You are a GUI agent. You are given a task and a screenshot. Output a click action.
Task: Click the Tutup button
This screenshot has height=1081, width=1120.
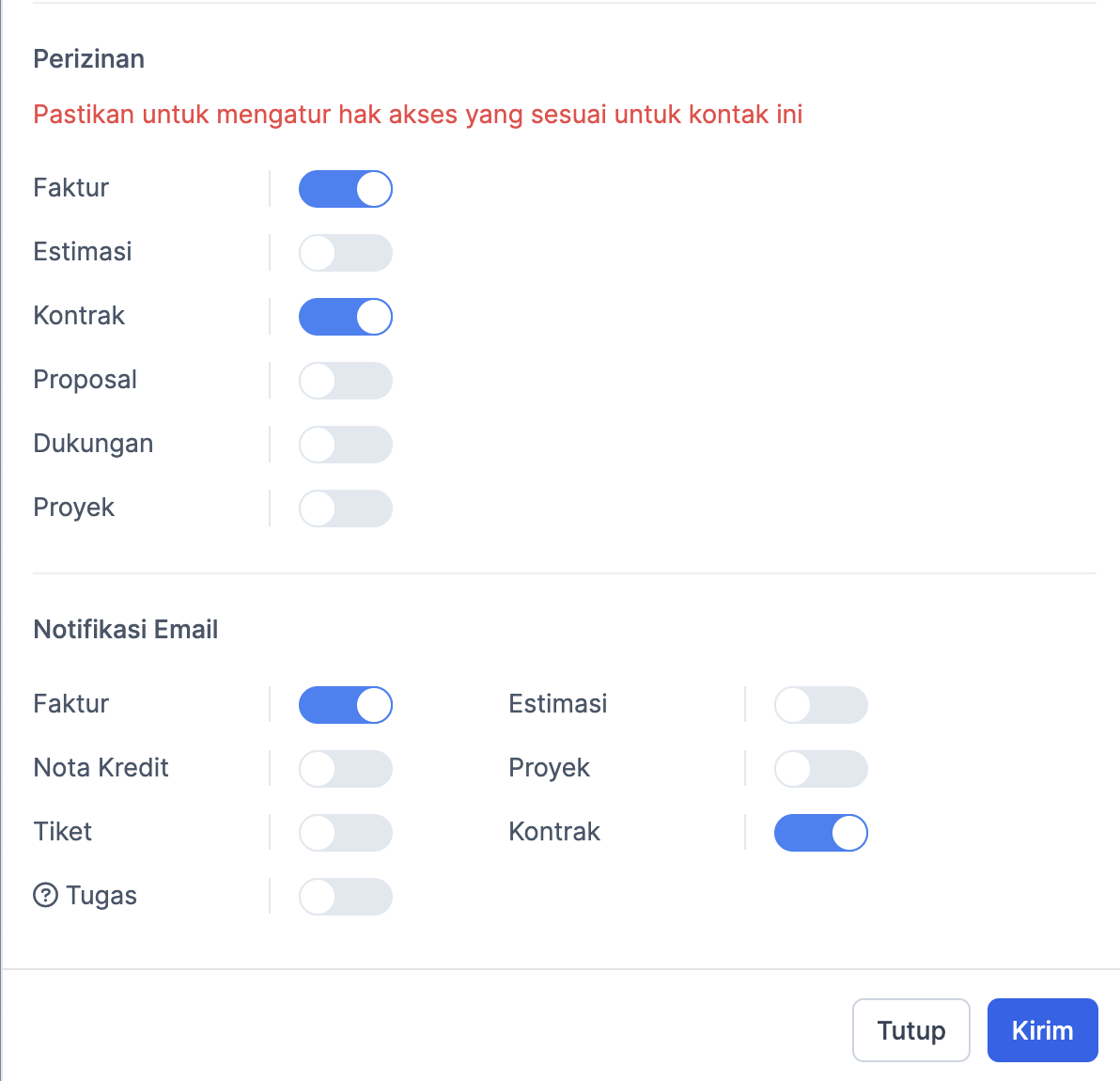[910, 1030]
